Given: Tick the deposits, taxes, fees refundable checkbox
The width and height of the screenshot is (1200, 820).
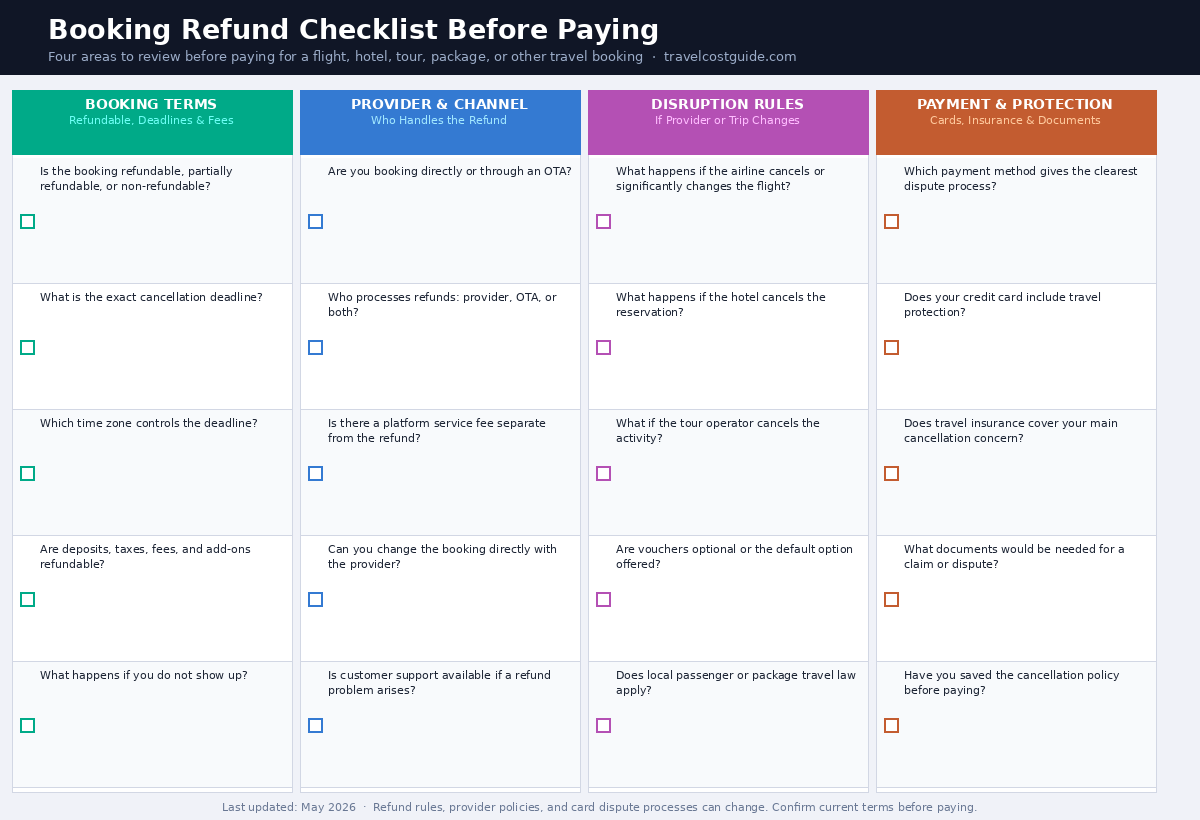Looking at the screenshot, I should (x=27, y=600).
